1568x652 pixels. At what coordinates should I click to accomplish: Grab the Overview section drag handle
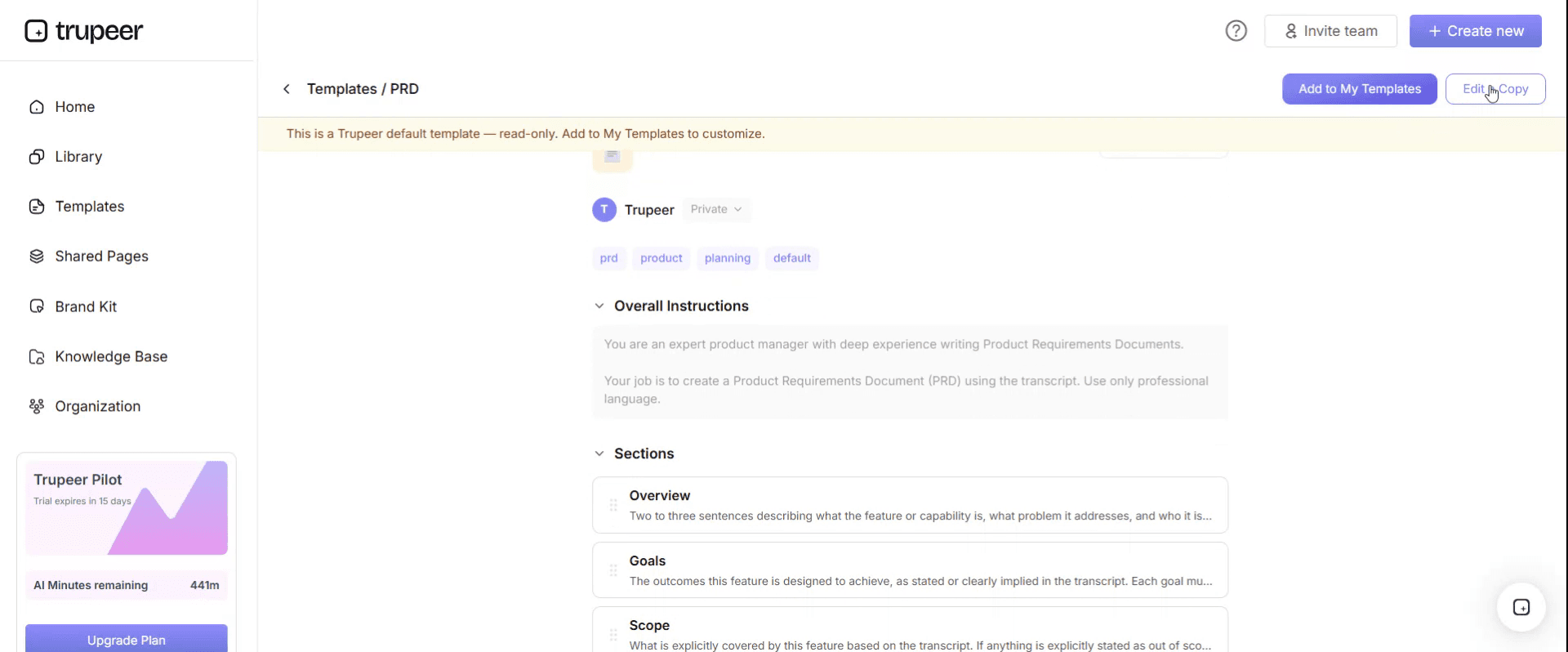[x=613, y=505]
